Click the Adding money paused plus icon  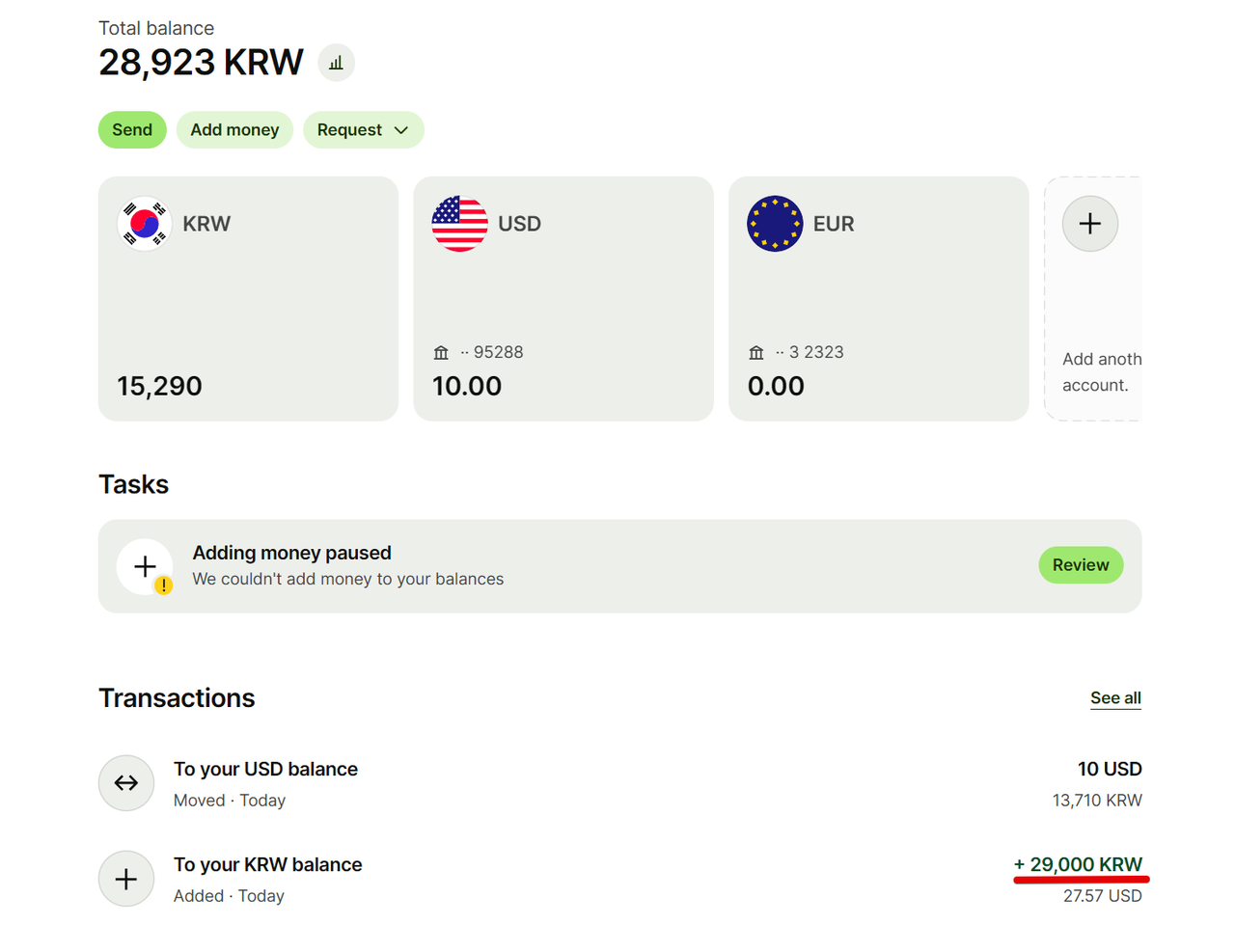145,566
